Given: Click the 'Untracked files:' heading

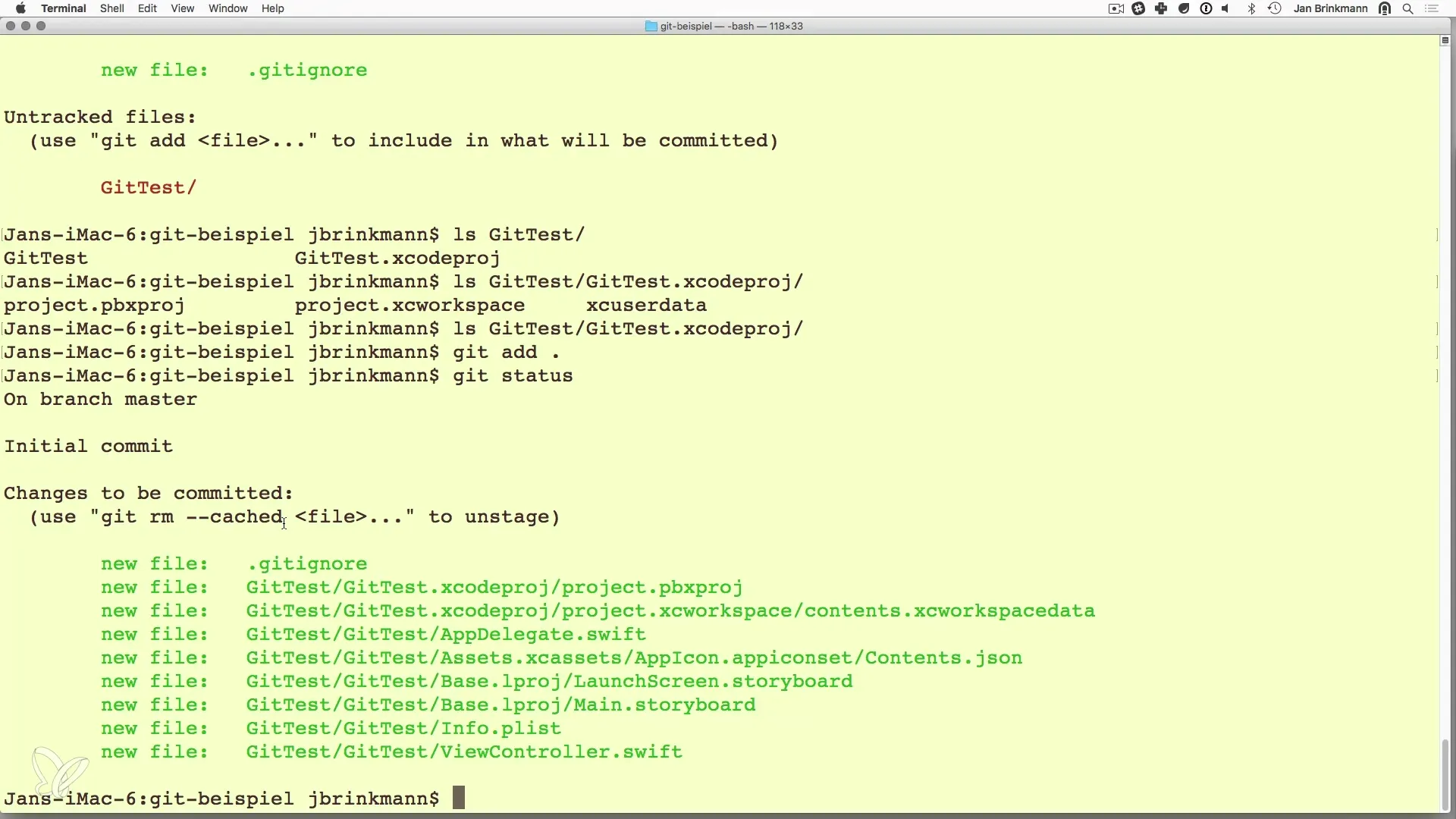Looking at the screenshot, I should click(100, 117).
